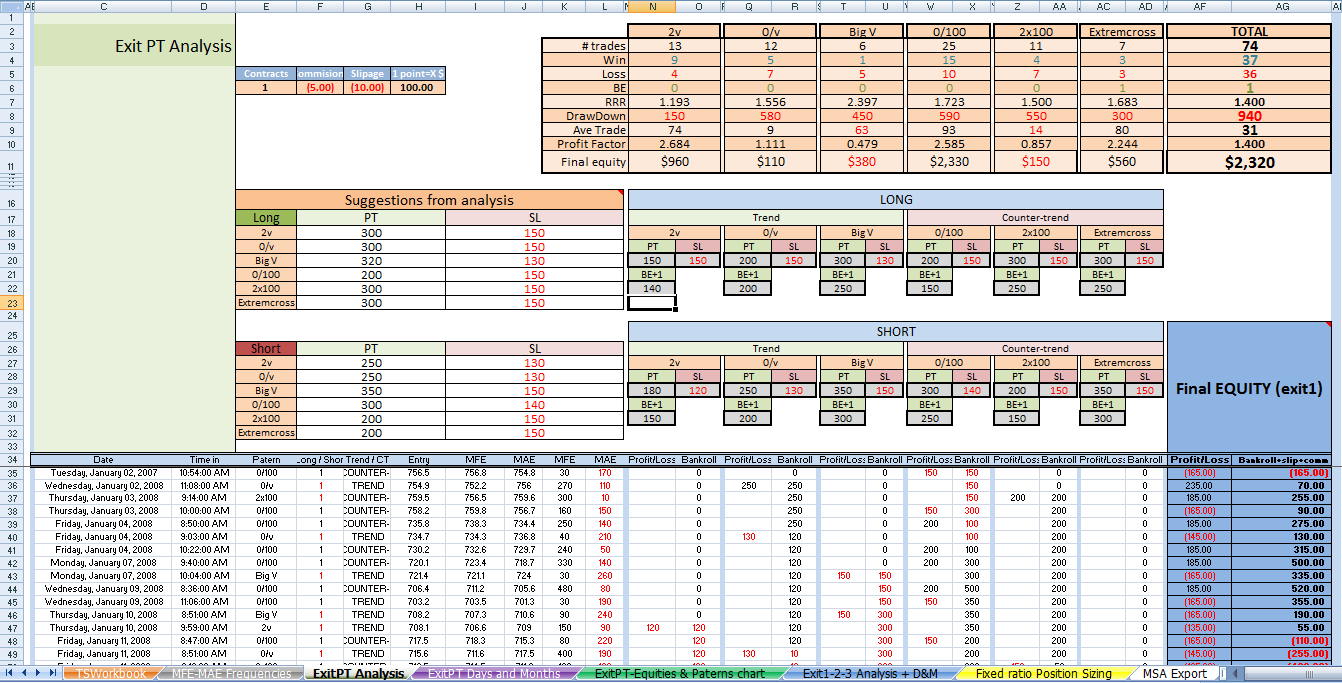Viewport: 1342px width, 683px height.
Task: Jump to first sheet using tab scroll arrow
Action: click(x=8, y=674)
